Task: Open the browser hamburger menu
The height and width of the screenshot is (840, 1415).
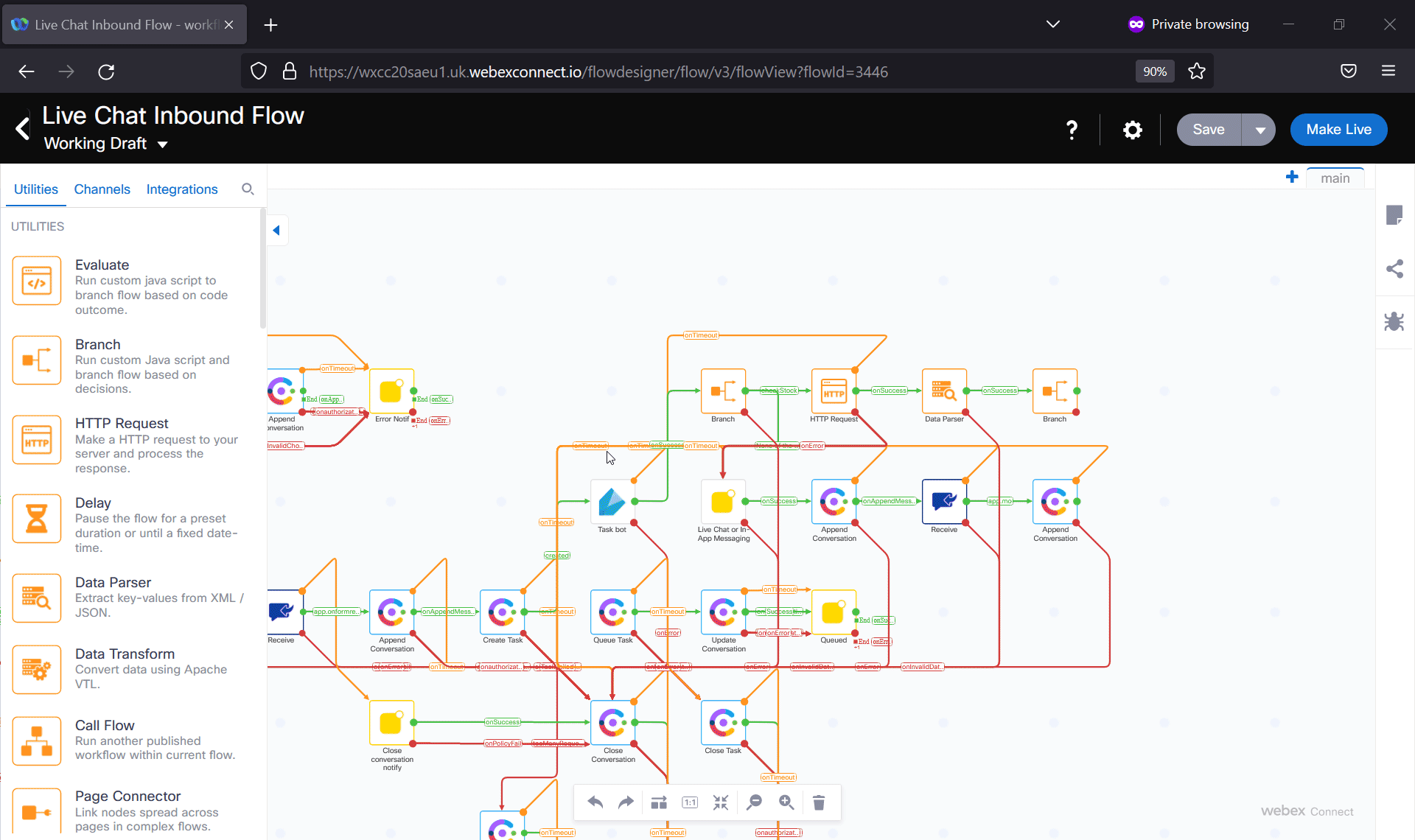Action: (x=1388, y=71)
